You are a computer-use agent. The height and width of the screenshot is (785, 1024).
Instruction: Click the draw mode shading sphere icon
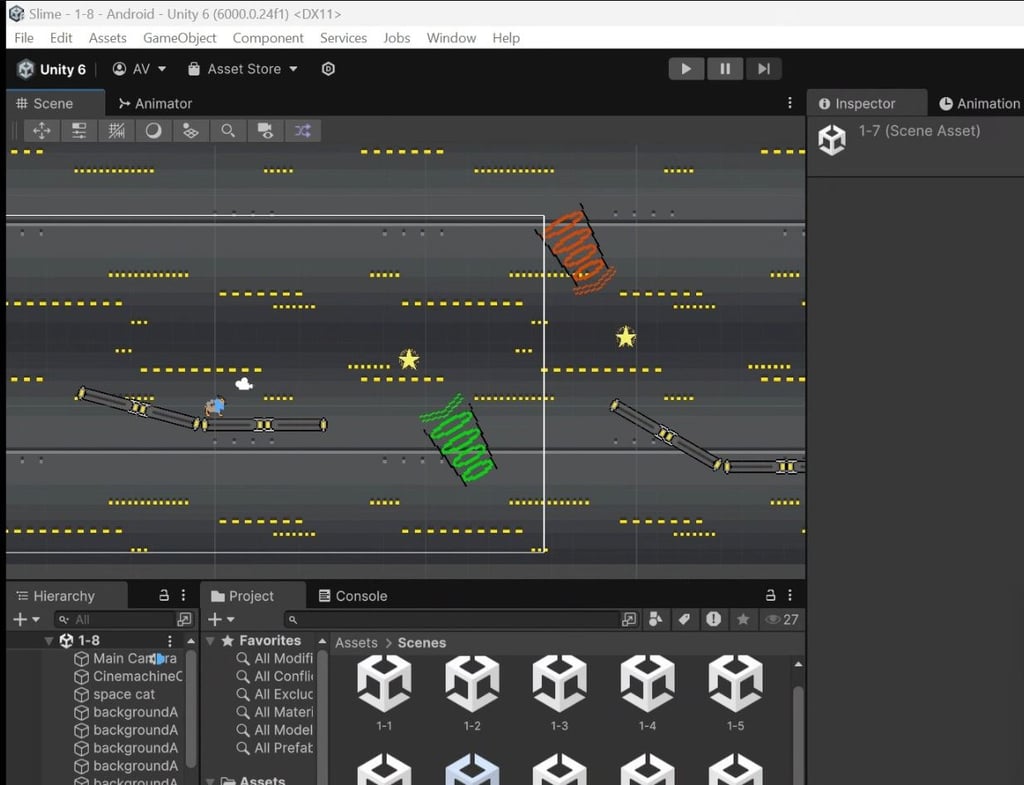pos(153,131)
